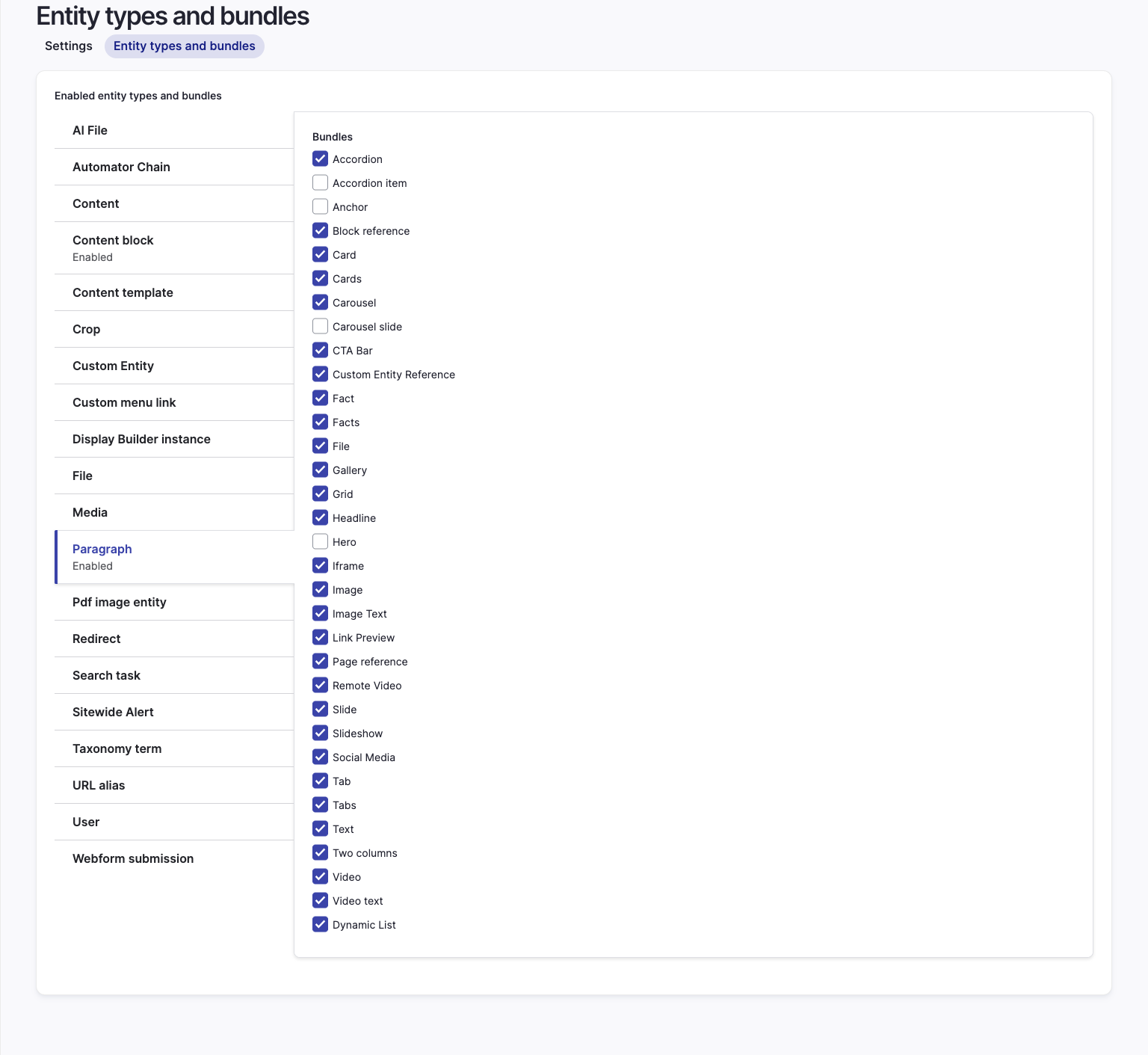1148x1055 pixels.
Task: Select the Webform submission tab
Action: pyautogui.click(x=174, y=858)
